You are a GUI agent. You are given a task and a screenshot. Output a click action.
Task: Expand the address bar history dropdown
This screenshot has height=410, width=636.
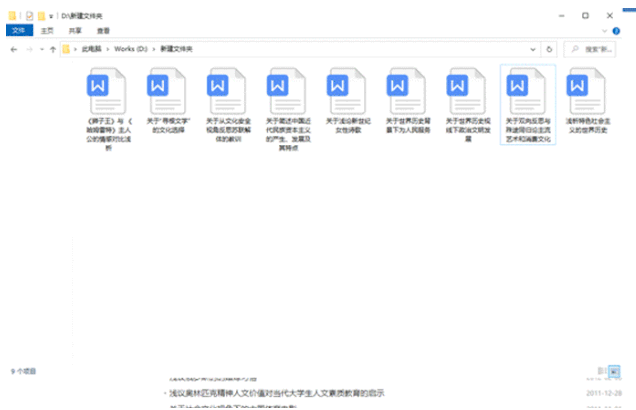tap(533, 49)
